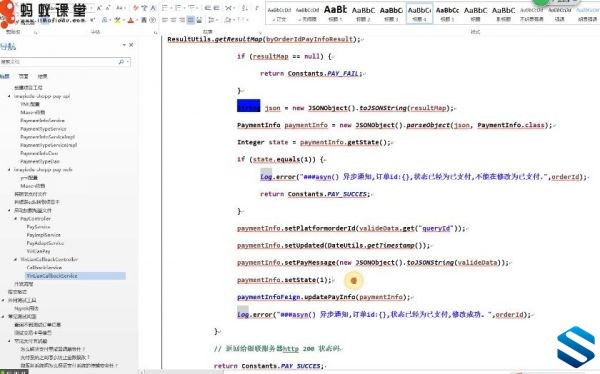Open the font color dropdown arrow

(137, 20)
